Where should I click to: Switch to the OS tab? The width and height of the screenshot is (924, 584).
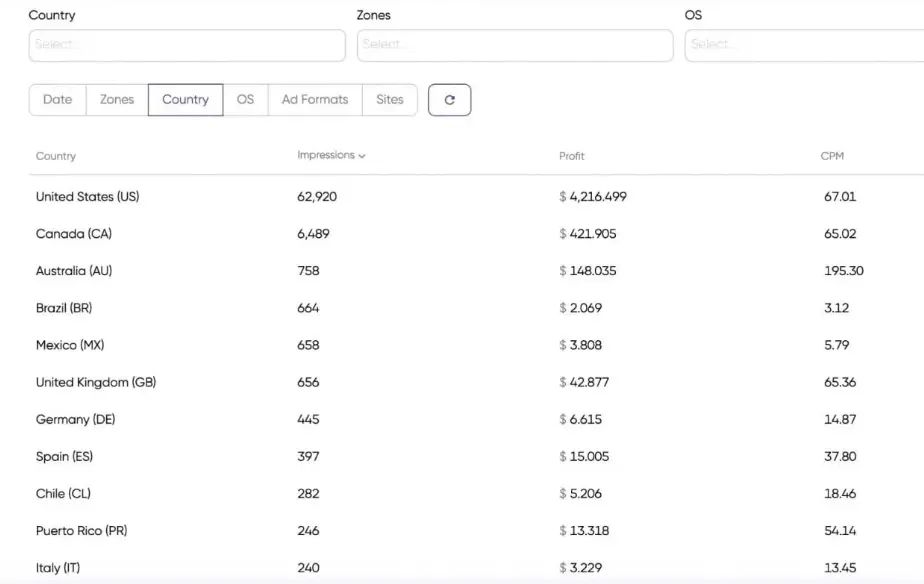[245, 100]
